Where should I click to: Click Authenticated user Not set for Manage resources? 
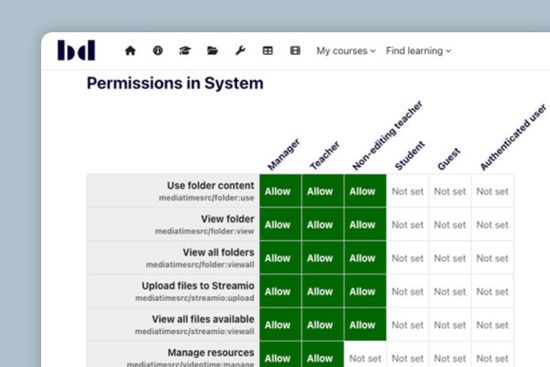coord(492,355)
